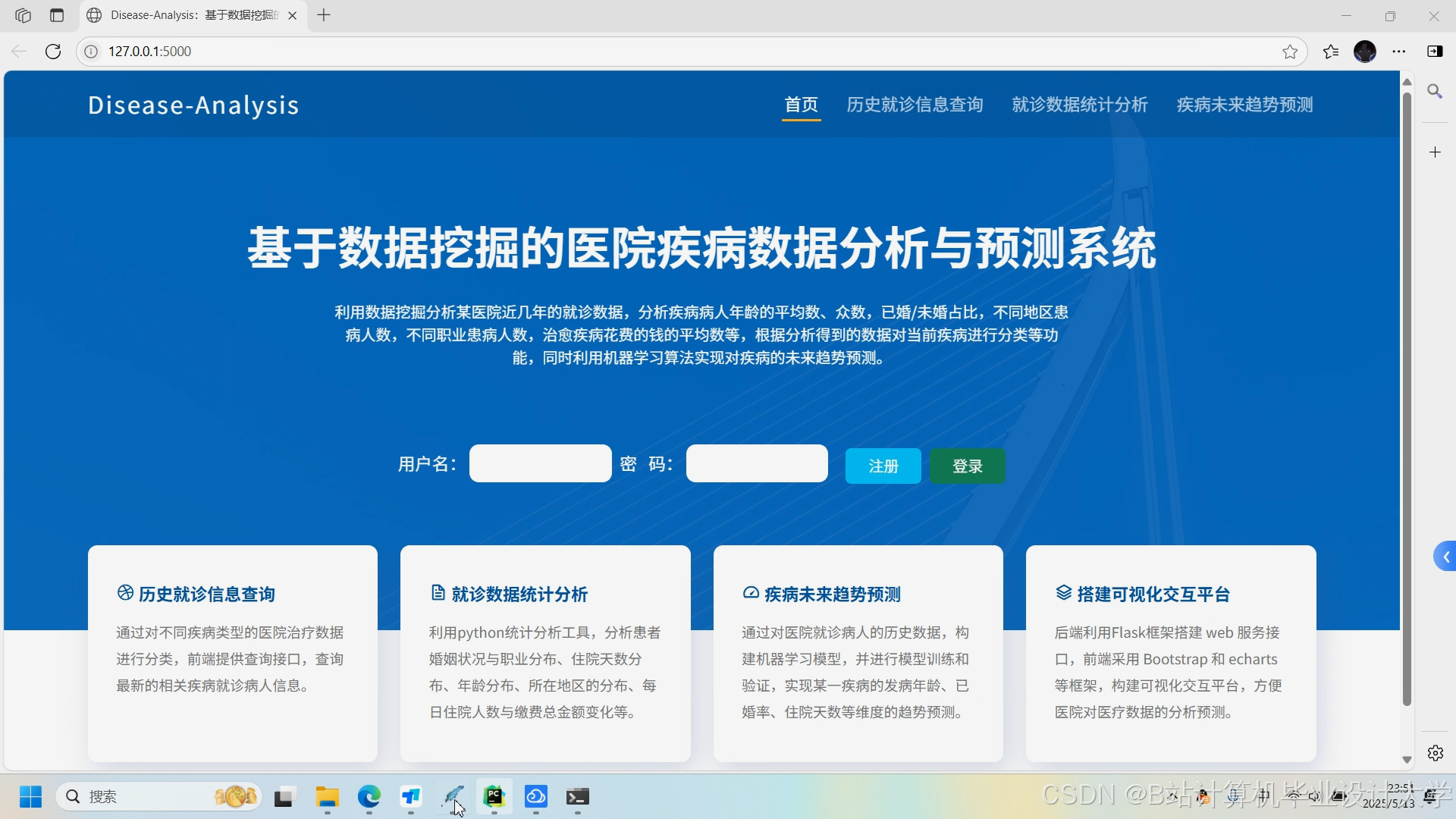
Task: Open the Copilot sidebar icon in browser toolbar
Action: tap(1436, 51)
